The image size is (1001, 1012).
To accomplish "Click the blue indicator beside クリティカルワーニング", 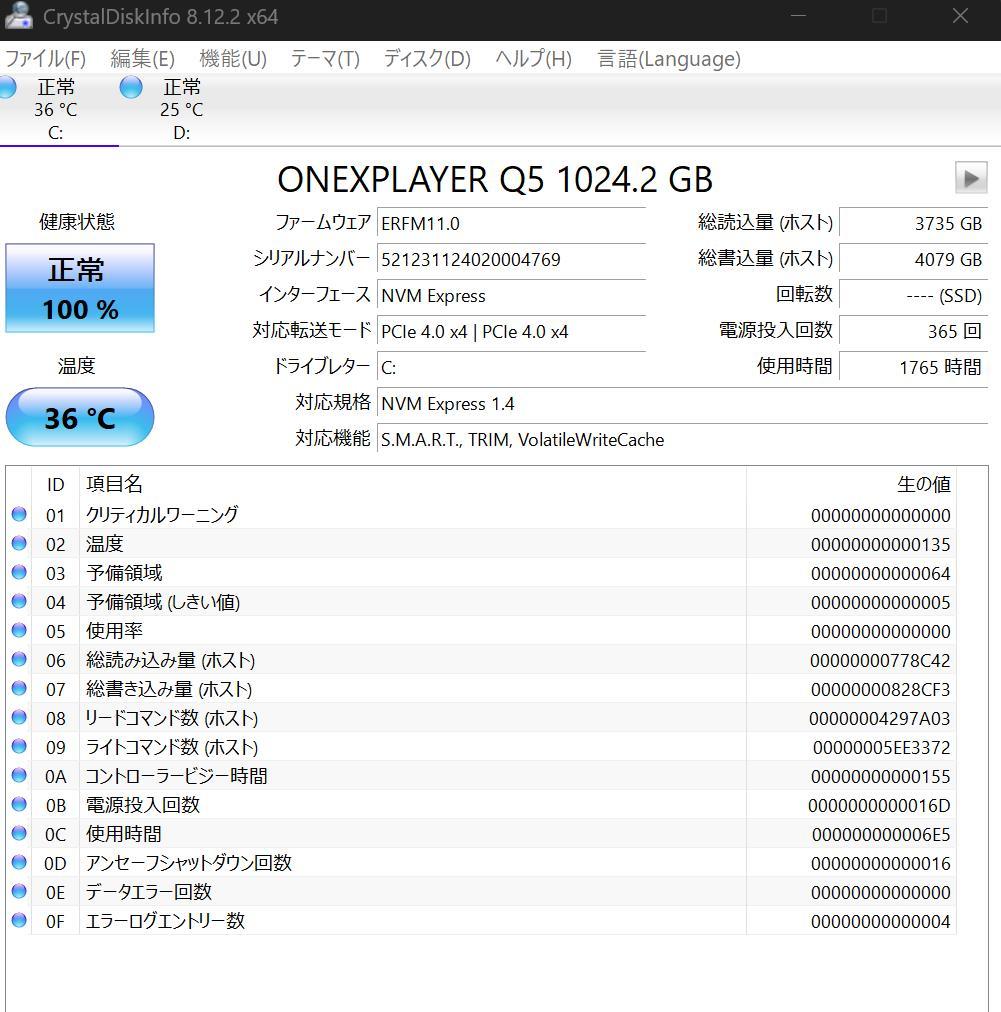I will [19, 514].
